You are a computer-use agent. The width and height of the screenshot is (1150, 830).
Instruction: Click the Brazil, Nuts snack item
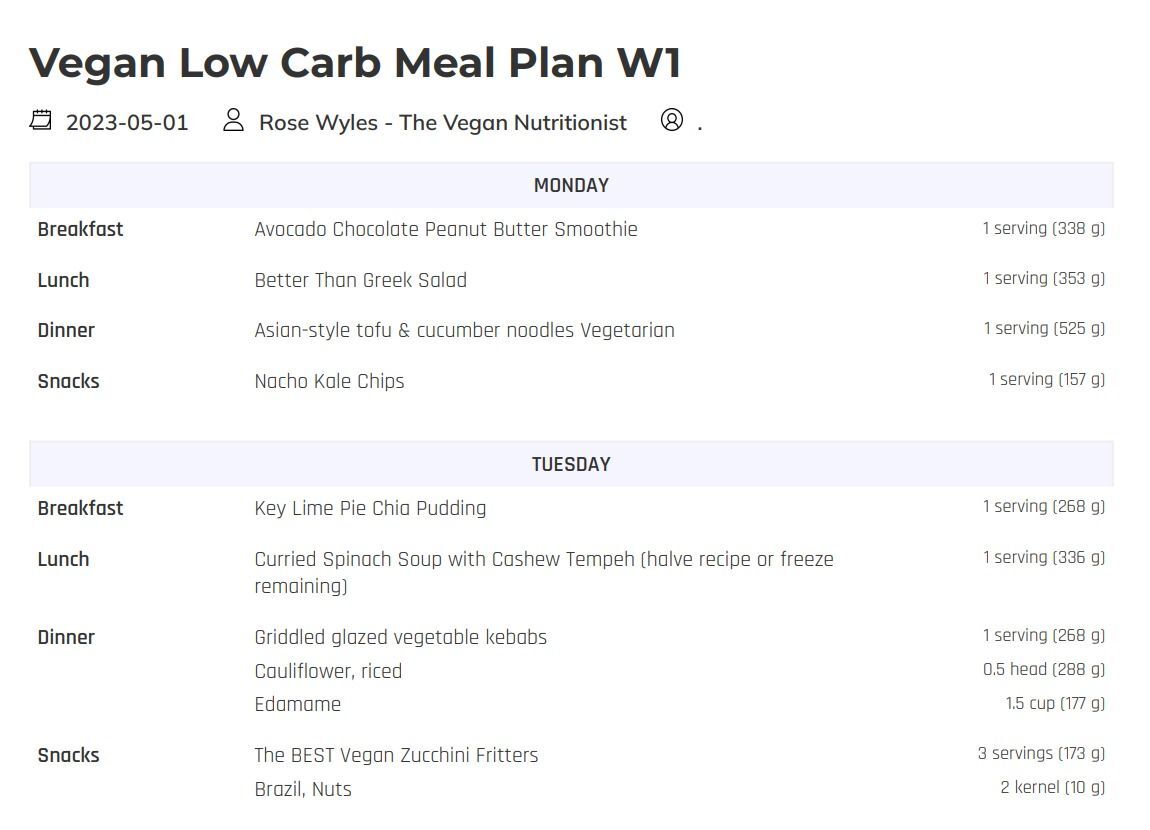point(303,789)
